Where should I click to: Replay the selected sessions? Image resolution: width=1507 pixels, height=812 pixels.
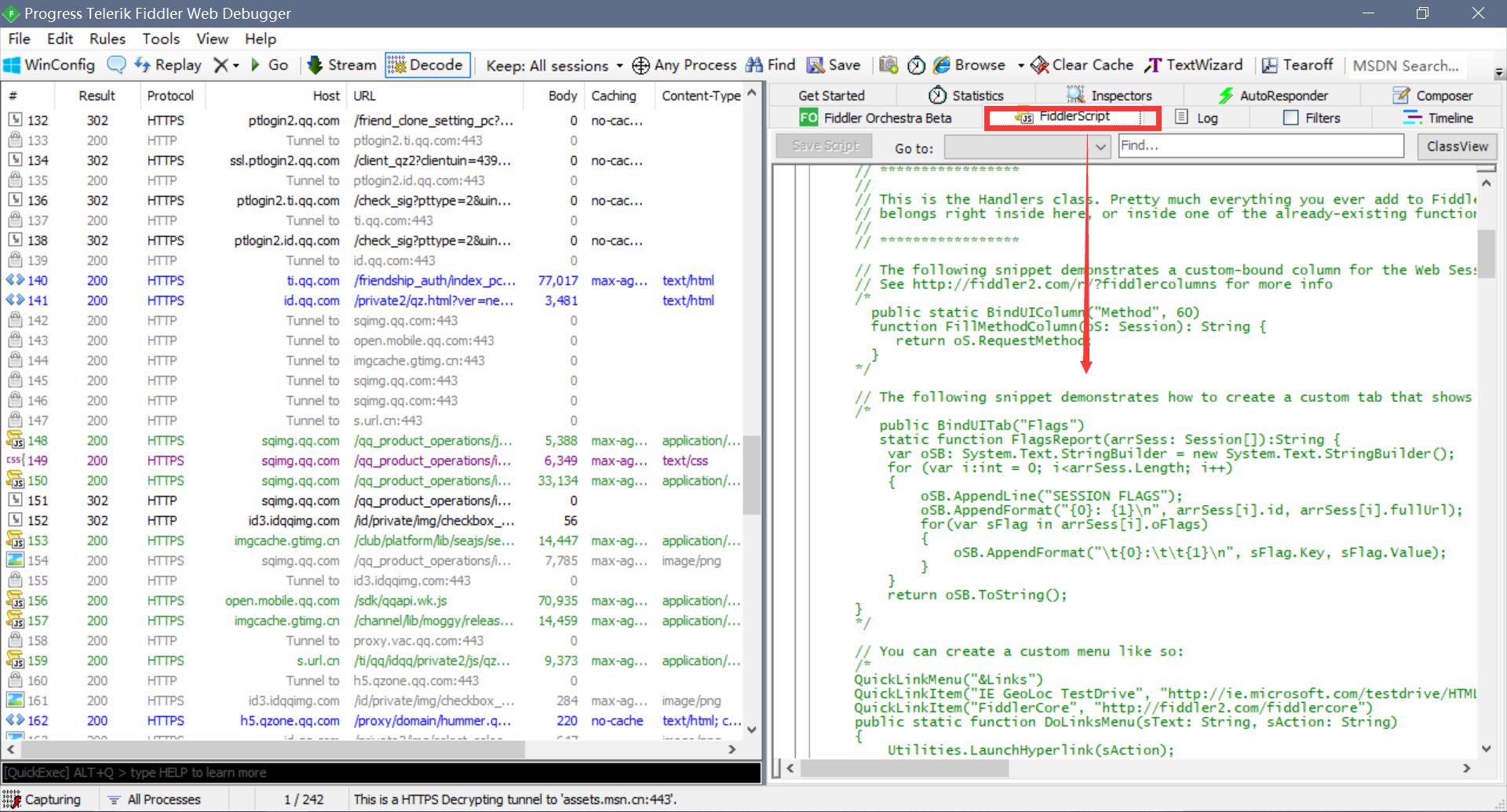[168, 65]
